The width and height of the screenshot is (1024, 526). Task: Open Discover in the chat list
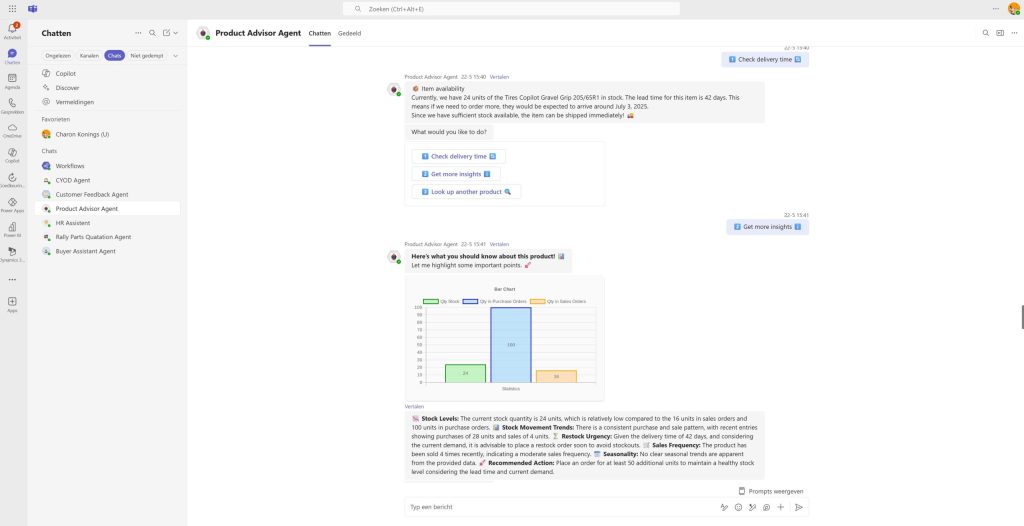point(108,88)
